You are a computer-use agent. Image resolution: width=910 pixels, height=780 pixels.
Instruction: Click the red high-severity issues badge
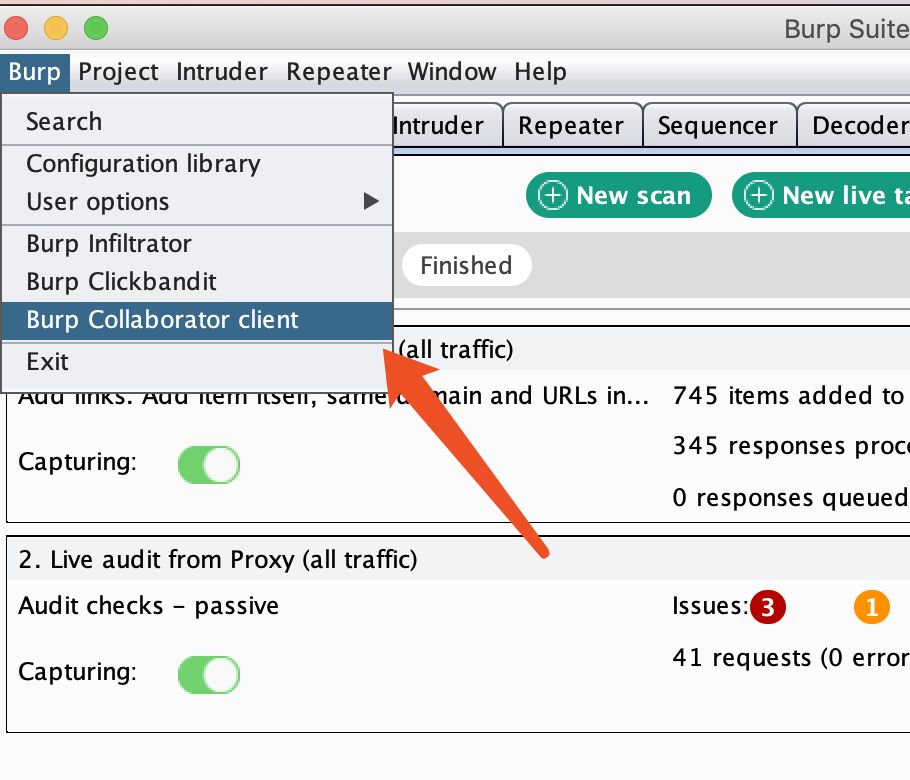768,606
